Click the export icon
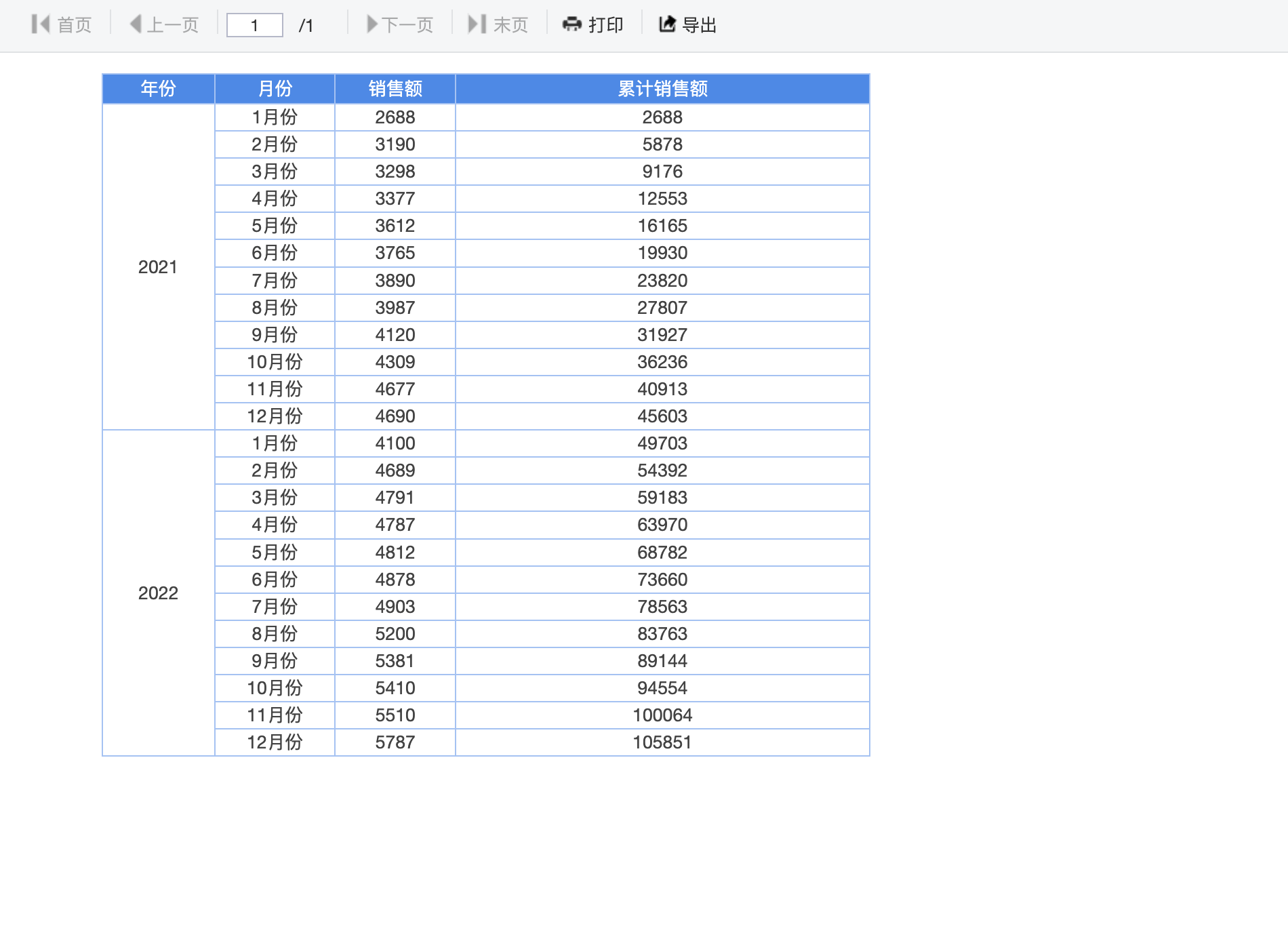Viewport: 1288px width, 941px height. (x=668, y=24)
